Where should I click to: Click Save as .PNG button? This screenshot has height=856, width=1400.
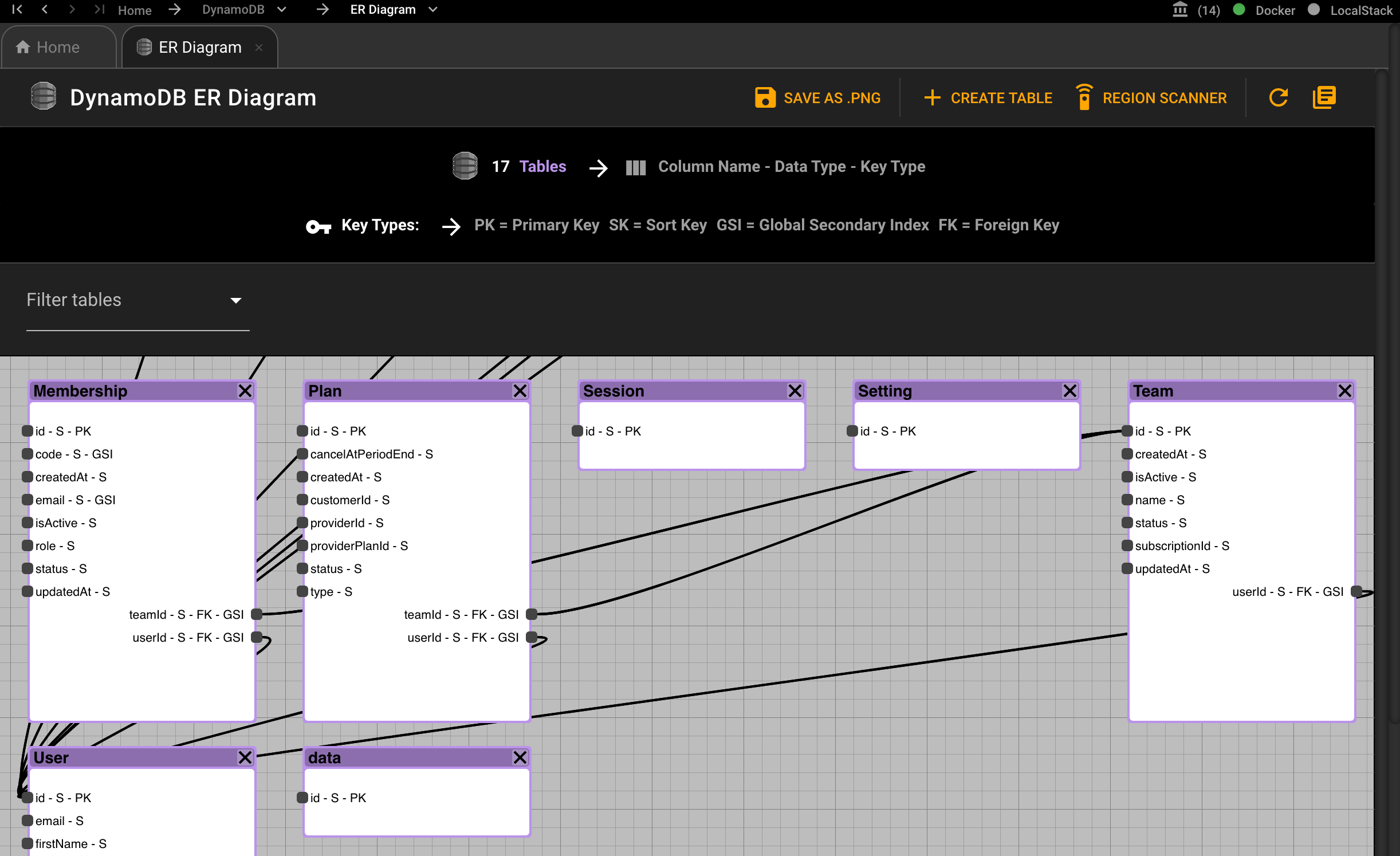818,97
